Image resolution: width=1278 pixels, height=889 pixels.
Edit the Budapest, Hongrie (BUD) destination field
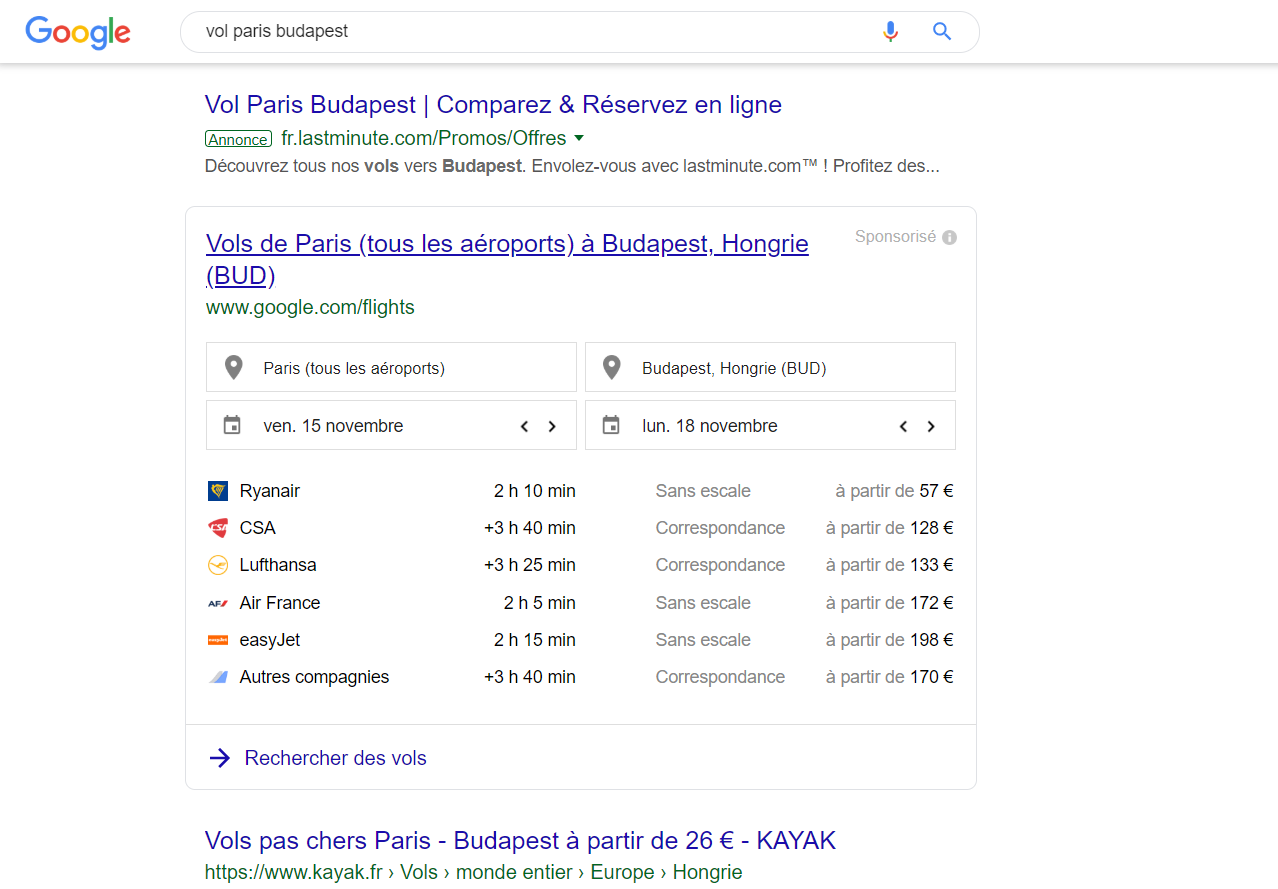[770, 367]
